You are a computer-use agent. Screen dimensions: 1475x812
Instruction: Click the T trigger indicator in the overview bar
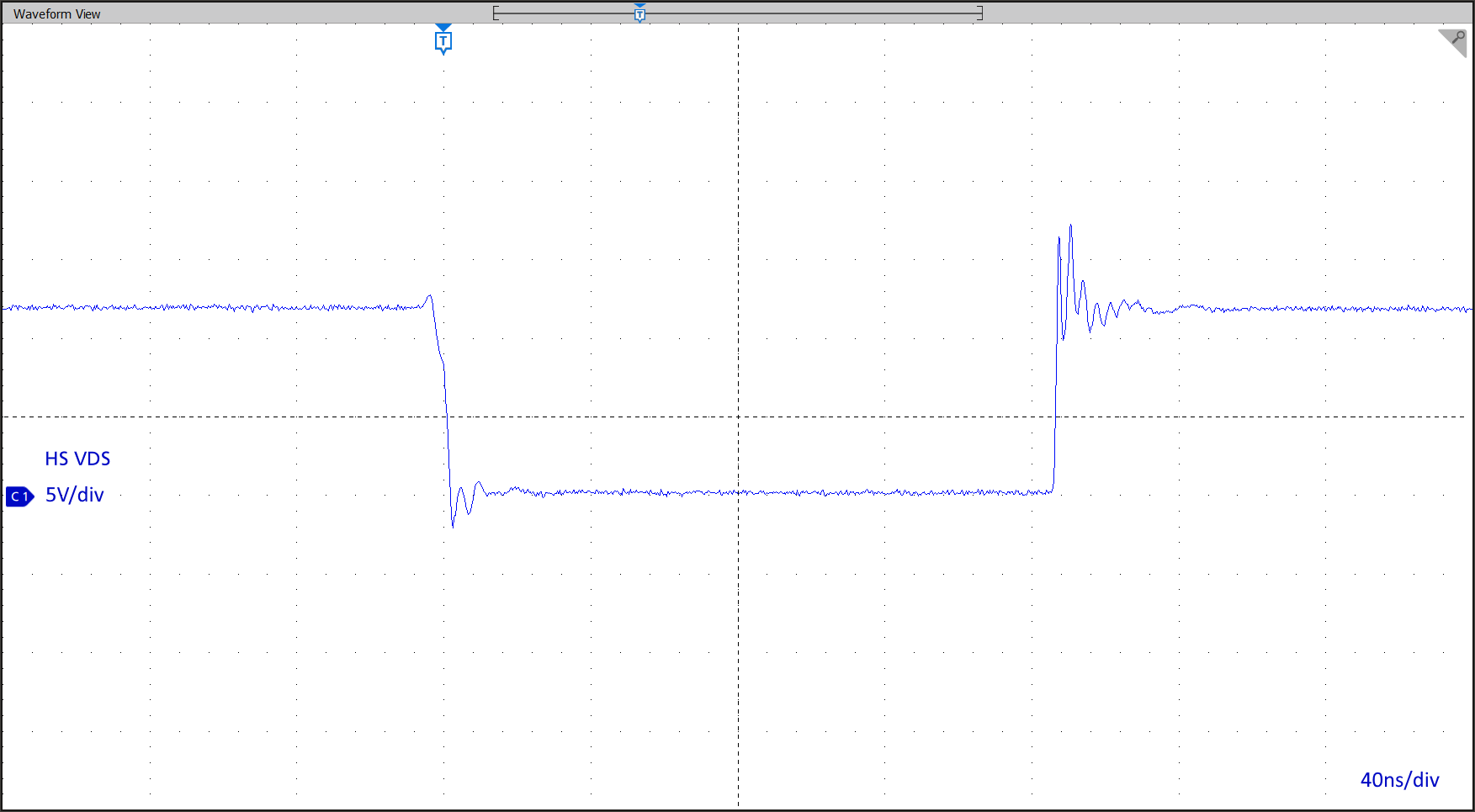tap(639, 13)
